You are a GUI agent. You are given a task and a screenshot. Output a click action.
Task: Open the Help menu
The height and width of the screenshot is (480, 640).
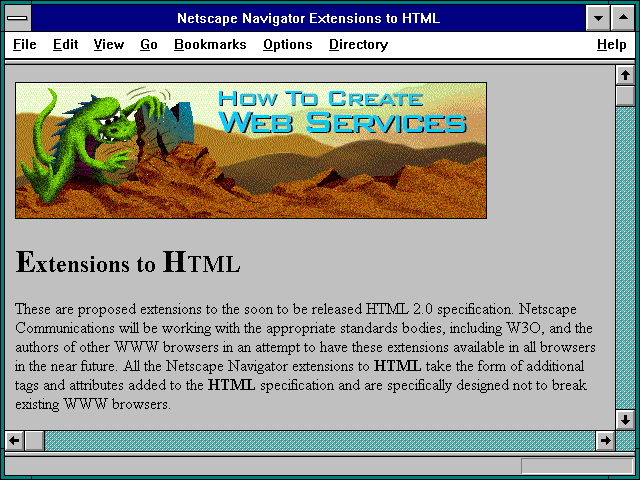(611, 44)
